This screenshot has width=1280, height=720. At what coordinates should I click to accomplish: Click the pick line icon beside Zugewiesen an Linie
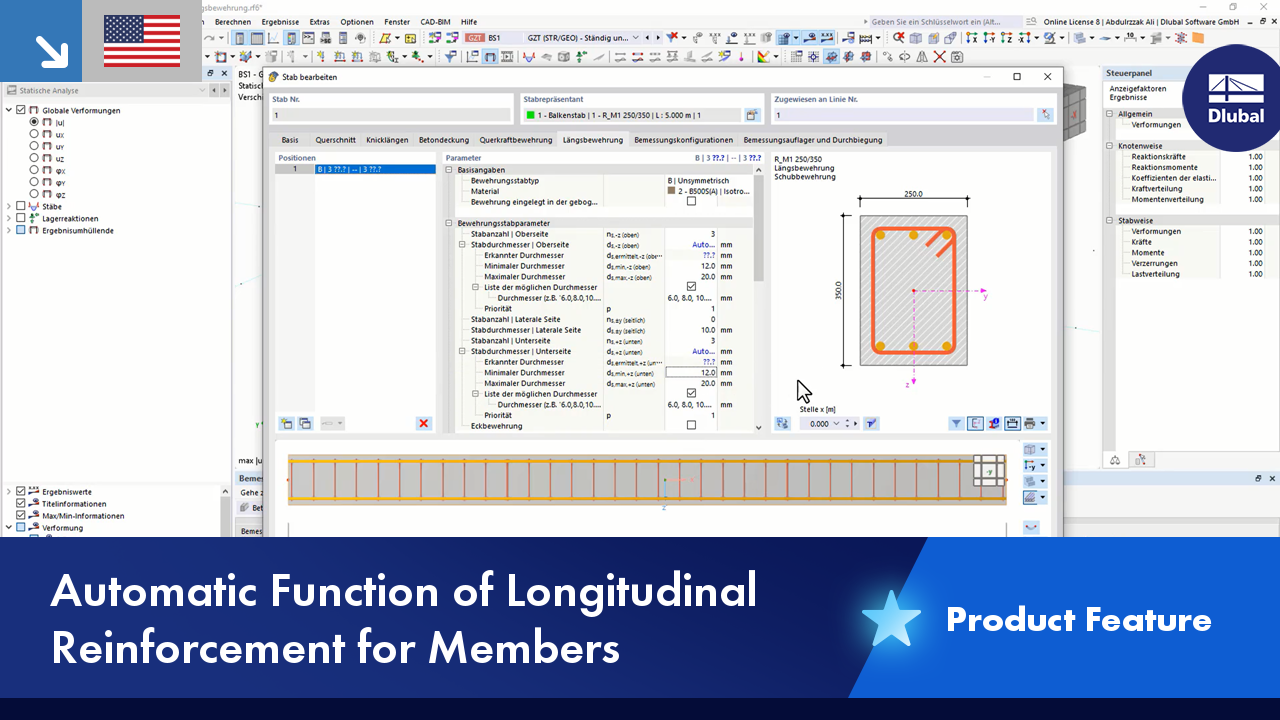[1046, 115]
